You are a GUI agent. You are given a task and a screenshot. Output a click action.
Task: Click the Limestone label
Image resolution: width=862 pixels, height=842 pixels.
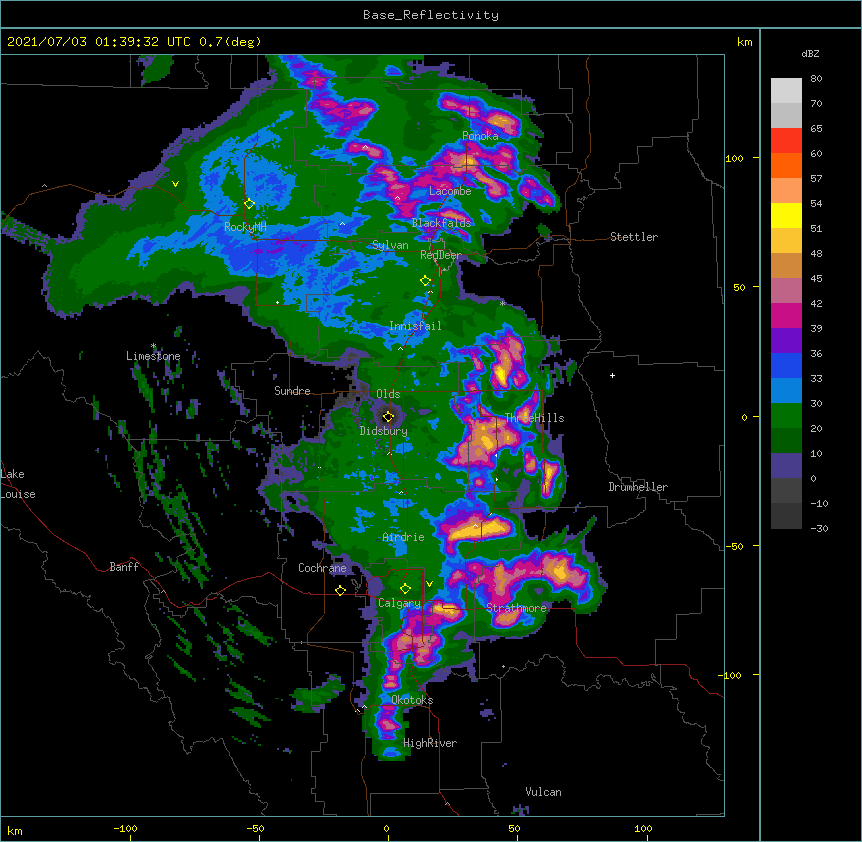coord(153,356)
